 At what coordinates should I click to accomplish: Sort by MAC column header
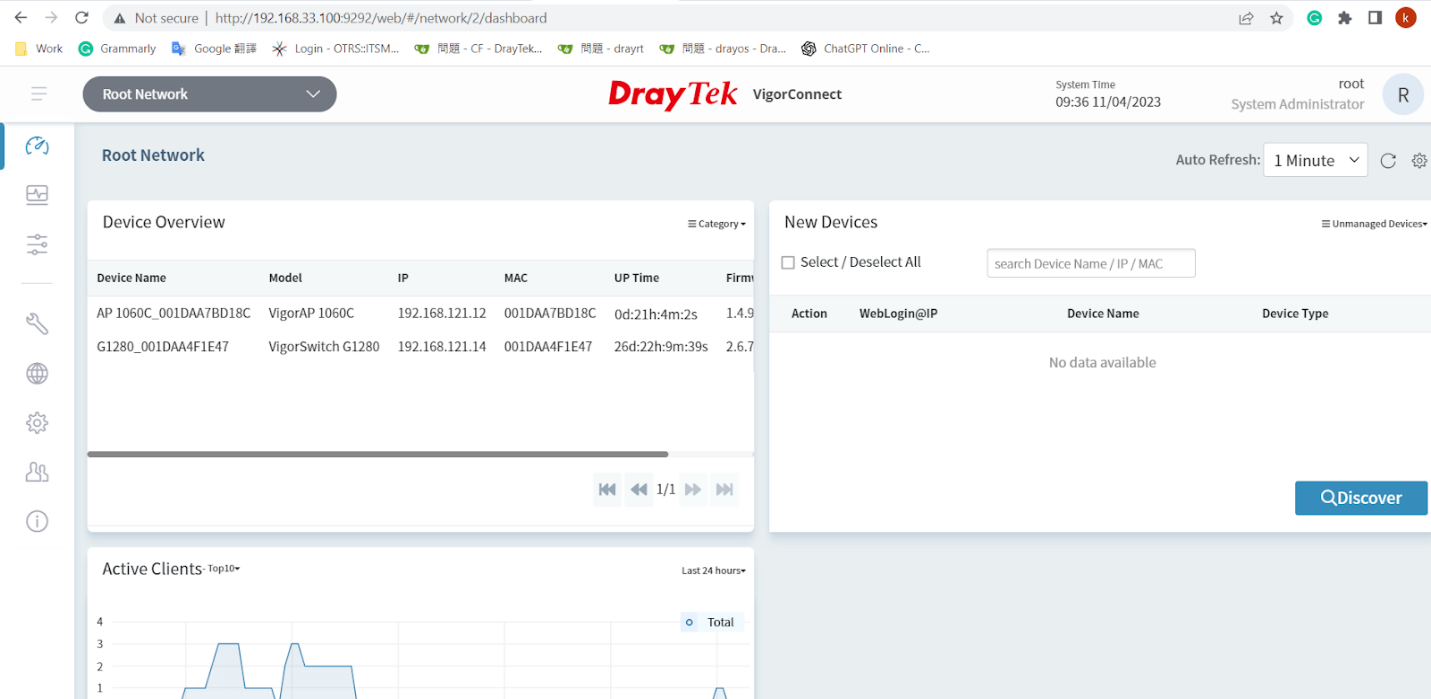516,278
